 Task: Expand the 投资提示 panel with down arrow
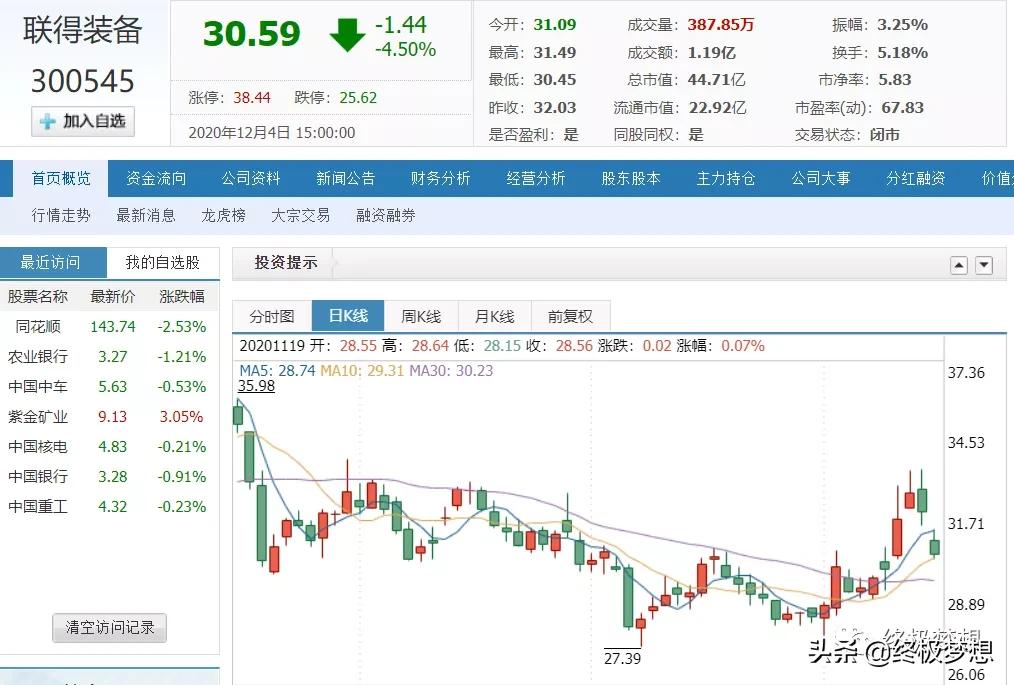tap(983, 264)
